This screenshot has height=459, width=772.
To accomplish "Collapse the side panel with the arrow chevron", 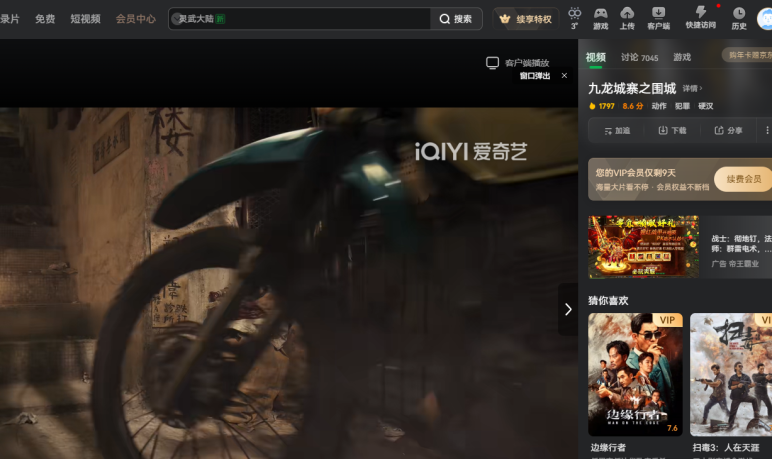I will coord(568,309).
